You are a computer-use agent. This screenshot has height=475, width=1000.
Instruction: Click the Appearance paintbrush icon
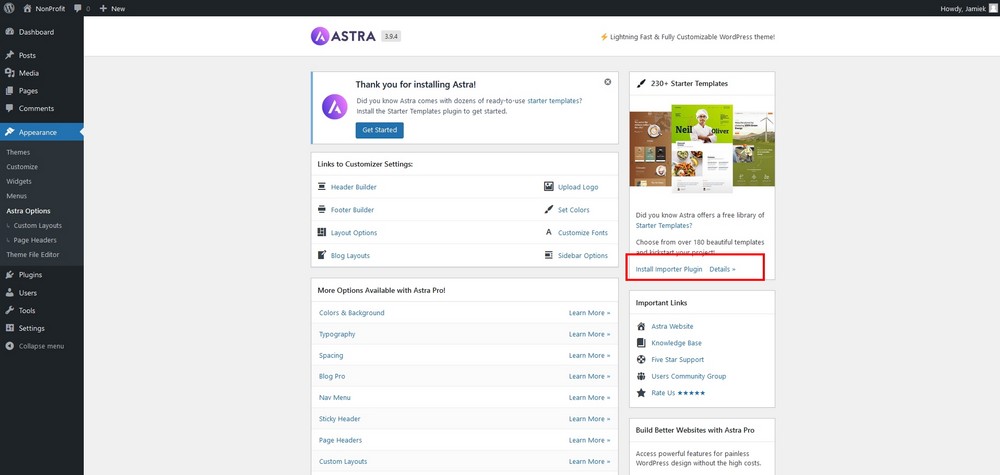click(10, 133)
